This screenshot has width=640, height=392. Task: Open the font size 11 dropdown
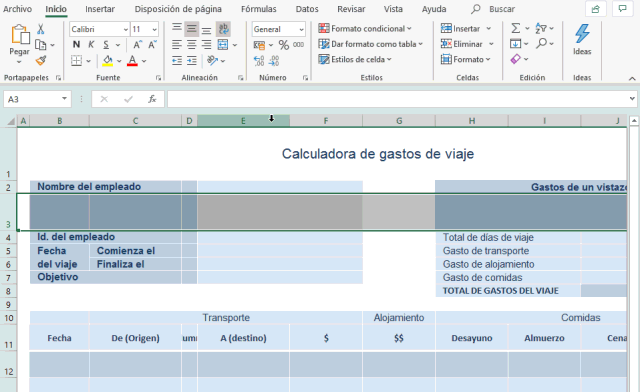154,29
